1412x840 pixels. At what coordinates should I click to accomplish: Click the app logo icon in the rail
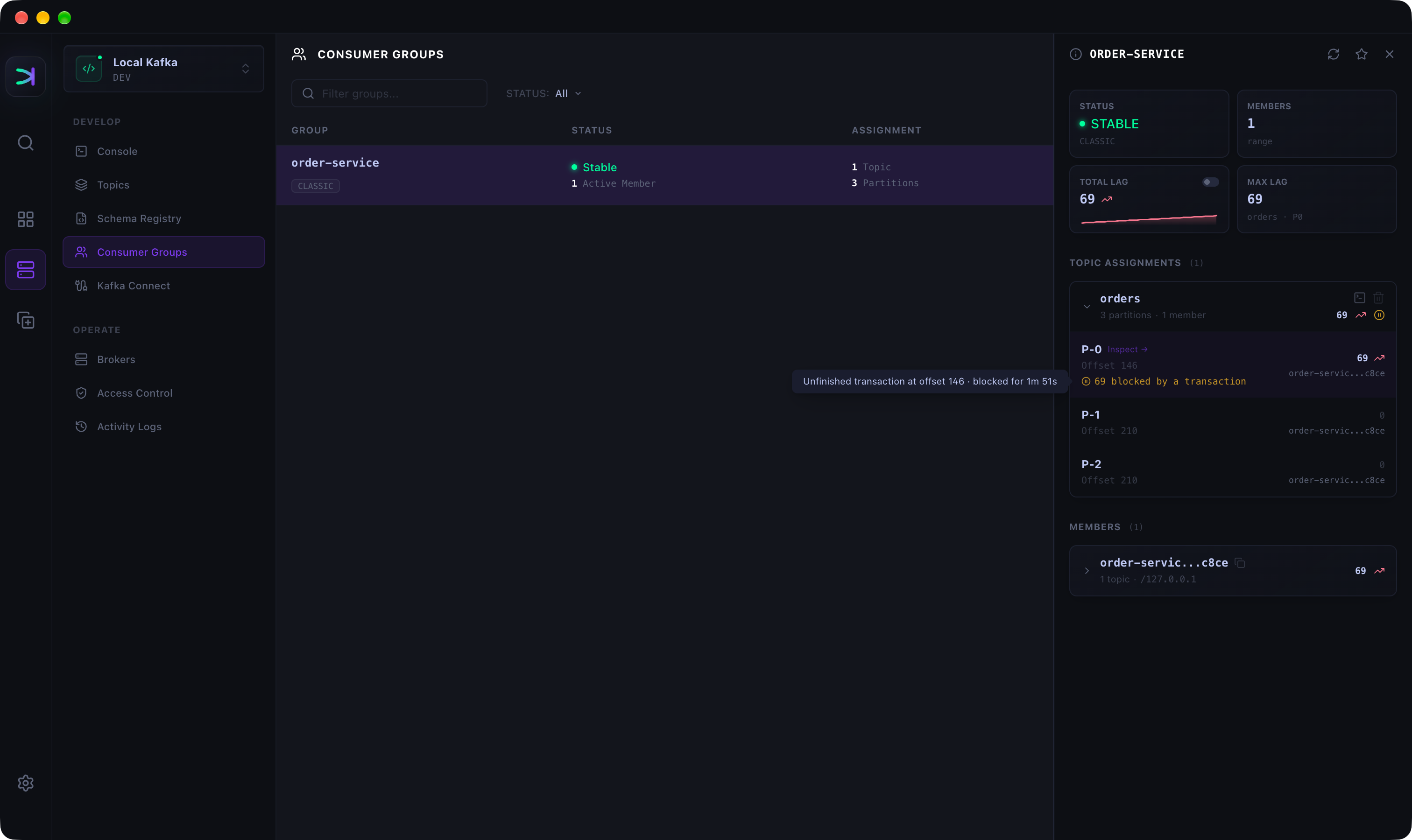point(26,77)
